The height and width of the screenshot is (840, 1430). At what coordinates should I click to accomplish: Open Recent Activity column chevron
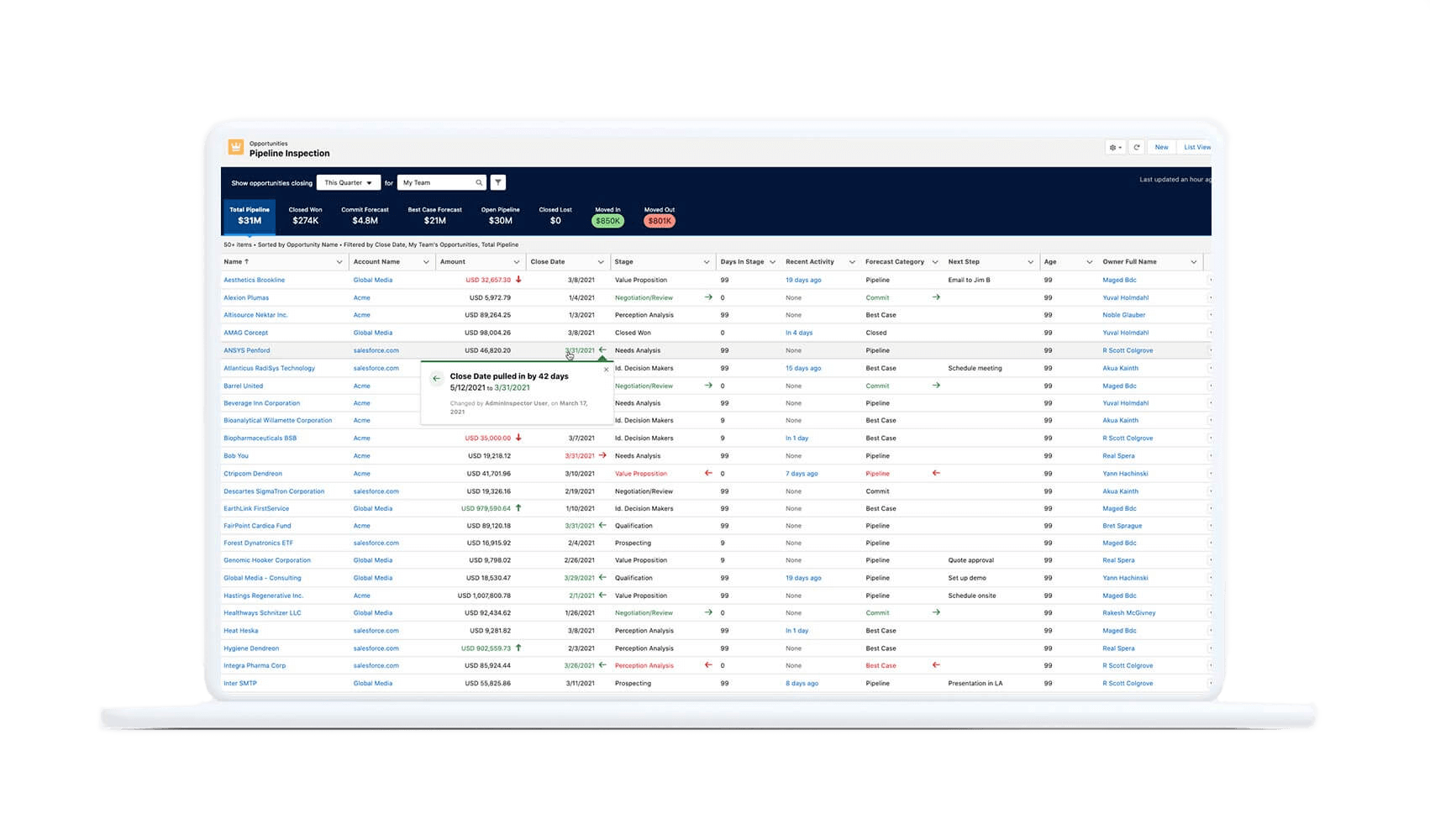(852, 262)
